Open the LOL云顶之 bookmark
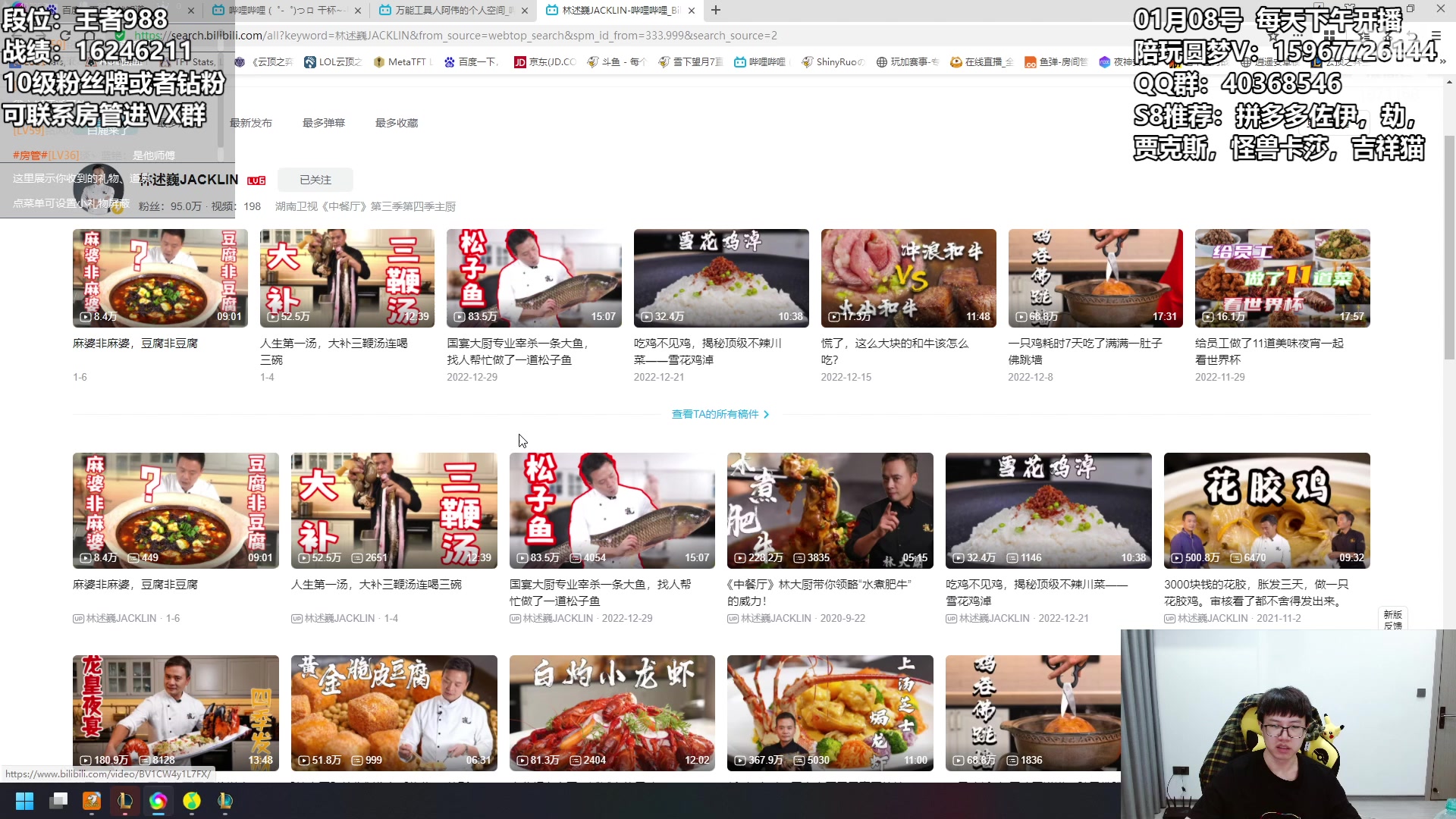The image size is (1456, 819). pos(332,62)
